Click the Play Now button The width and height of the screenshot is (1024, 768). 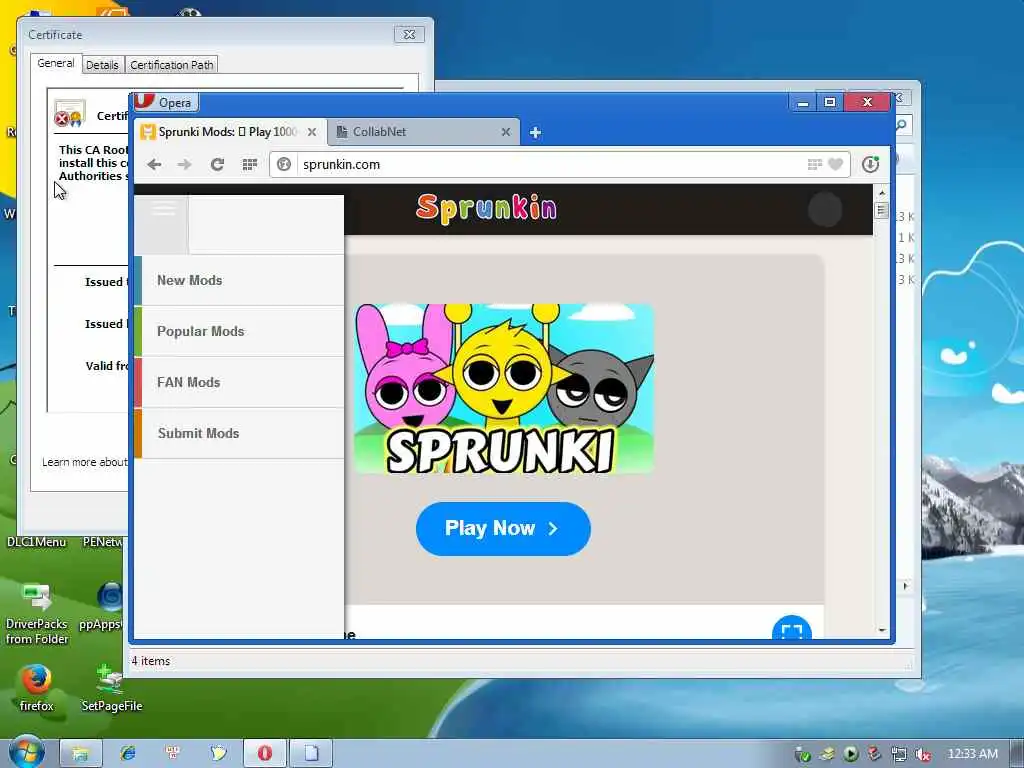pyautogui.click(x=503, y=528)
